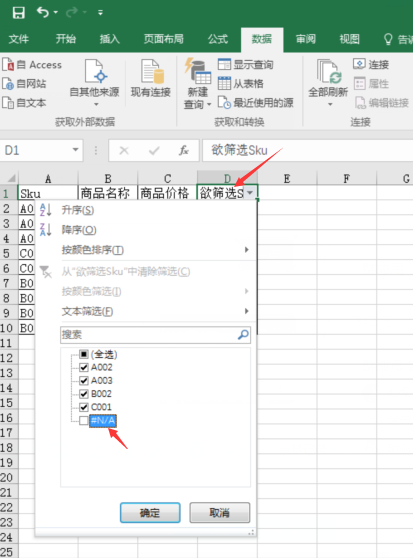This screenshot has width=413, height=558.
Task: Click the Redo arrow icon
Action: click(x=72, y=12)
